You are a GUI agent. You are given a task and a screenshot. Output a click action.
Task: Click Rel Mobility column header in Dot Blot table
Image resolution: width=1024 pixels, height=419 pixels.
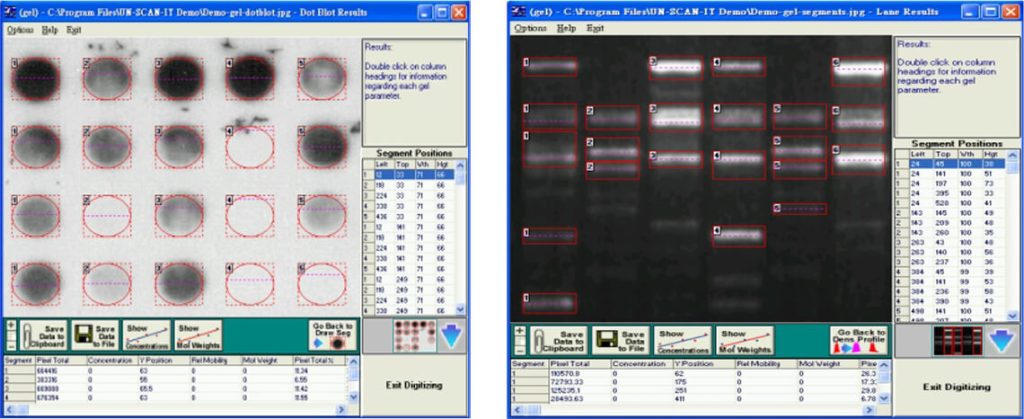(216, 360)
